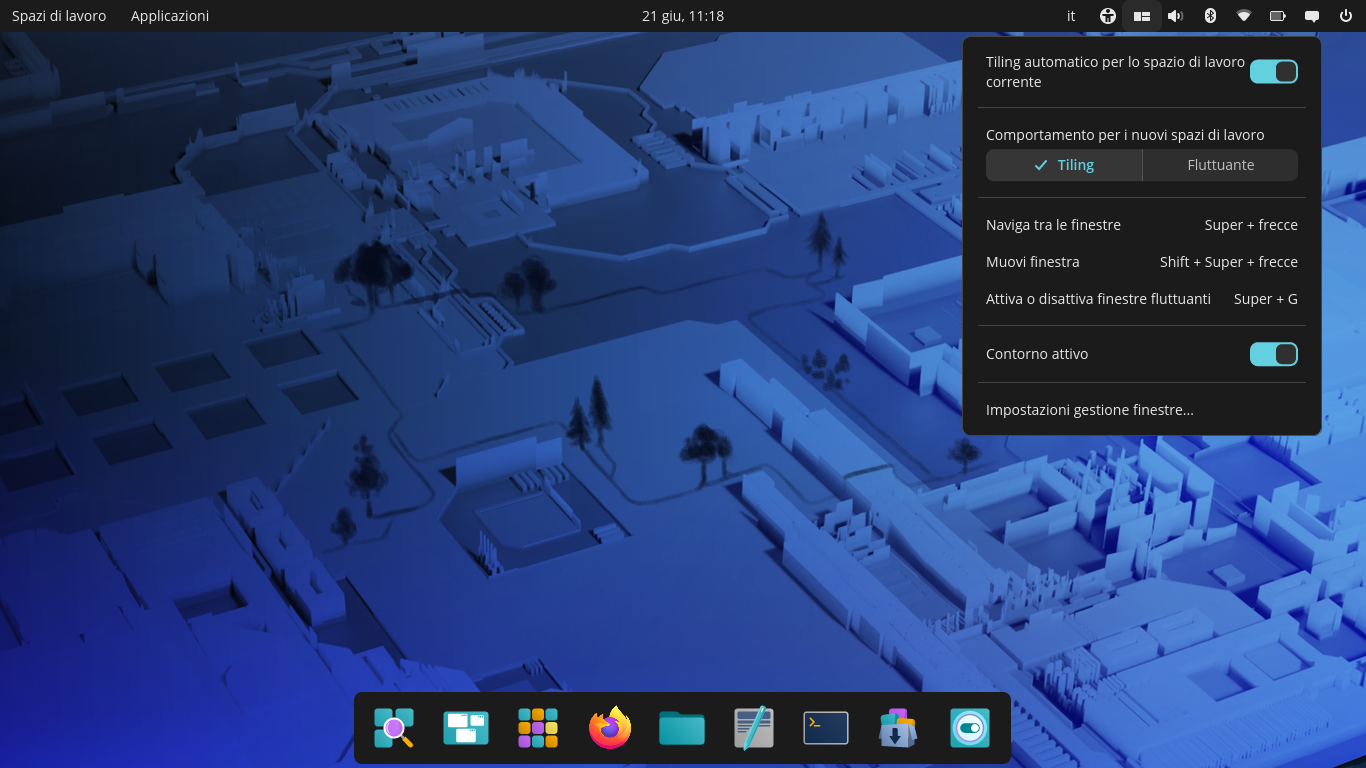Screen dimensions: 1366x768
Task: Open the power menu in top bar
Action: tap(1345, 16)
